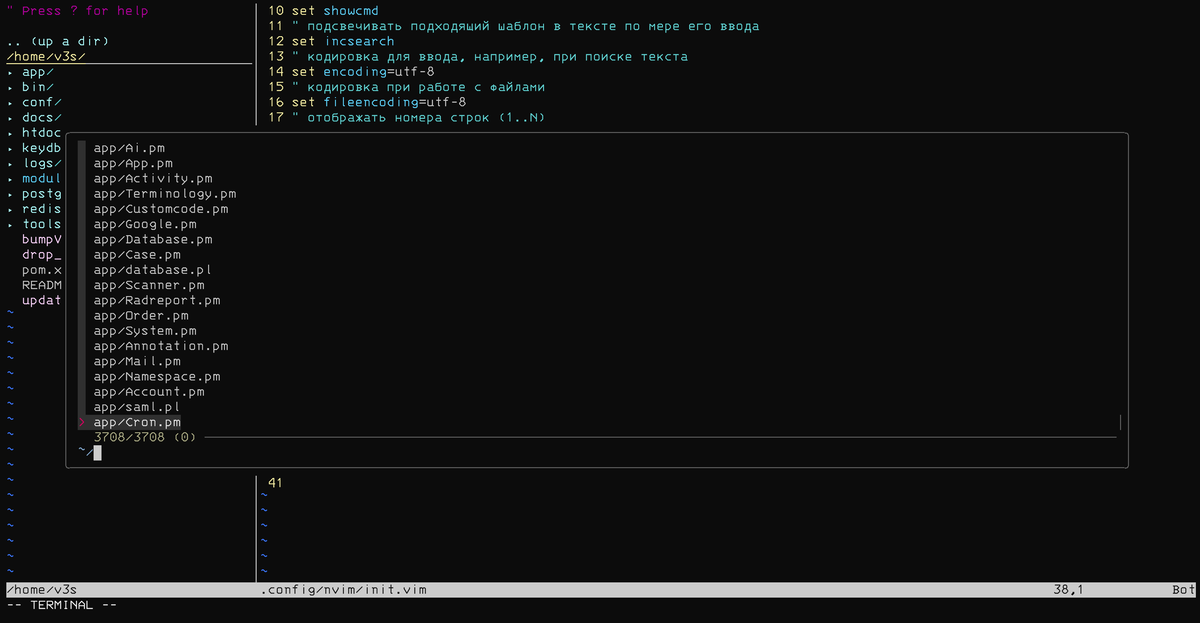Image resolution: width=1200 pixels, height=623 pixels.
Task: Click the 'Press ? for help' hint
Action: pos(77,11)
